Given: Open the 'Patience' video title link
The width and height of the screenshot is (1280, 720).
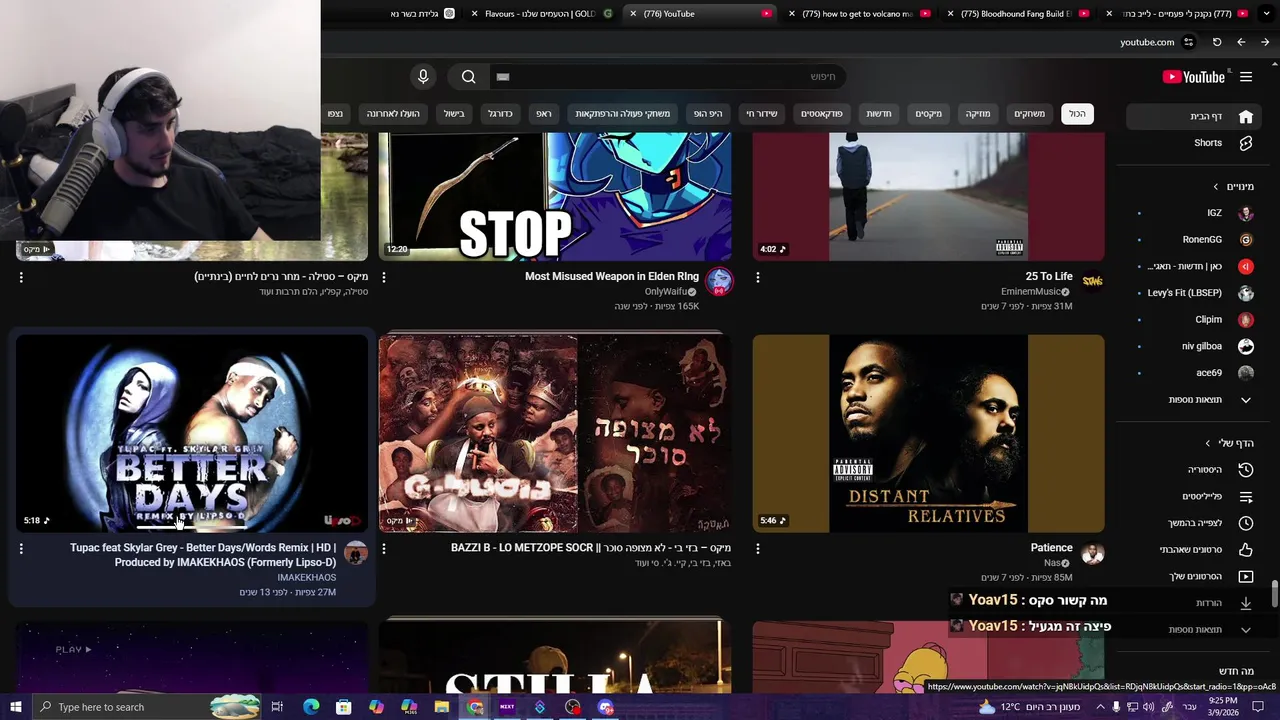Looking at the screenshot, I should (x=1051, y=548).
